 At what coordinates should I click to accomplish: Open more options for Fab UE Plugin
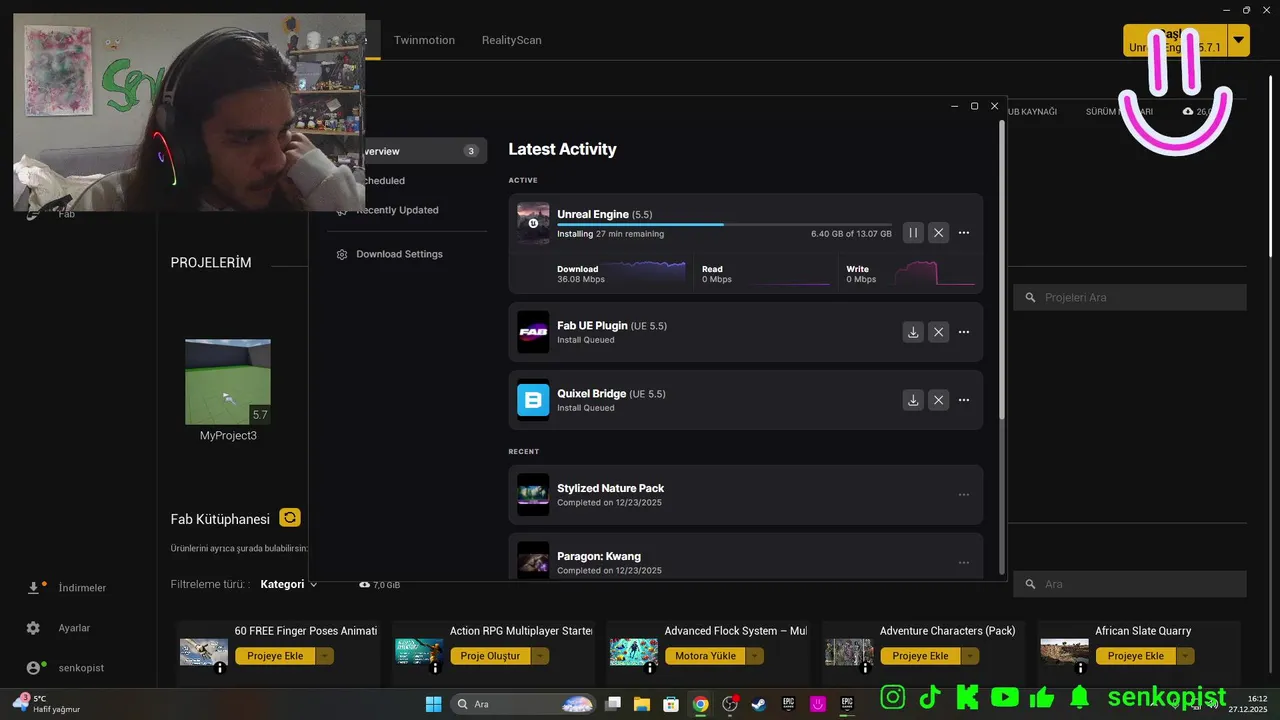[x=964, y=332]
